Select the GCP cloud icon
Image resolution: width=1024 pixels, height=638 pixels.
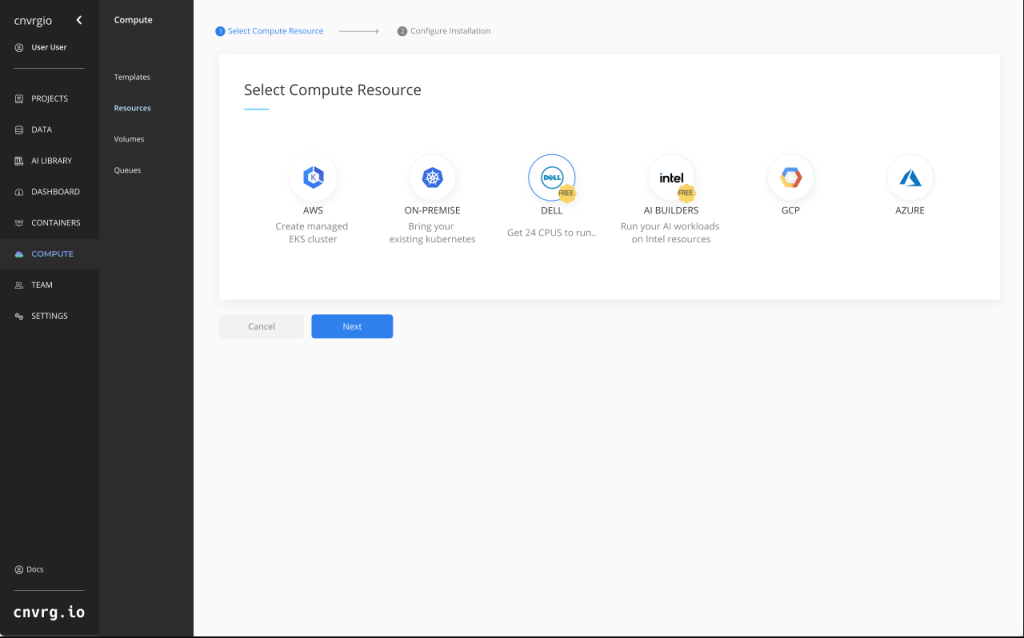(790, 177)
